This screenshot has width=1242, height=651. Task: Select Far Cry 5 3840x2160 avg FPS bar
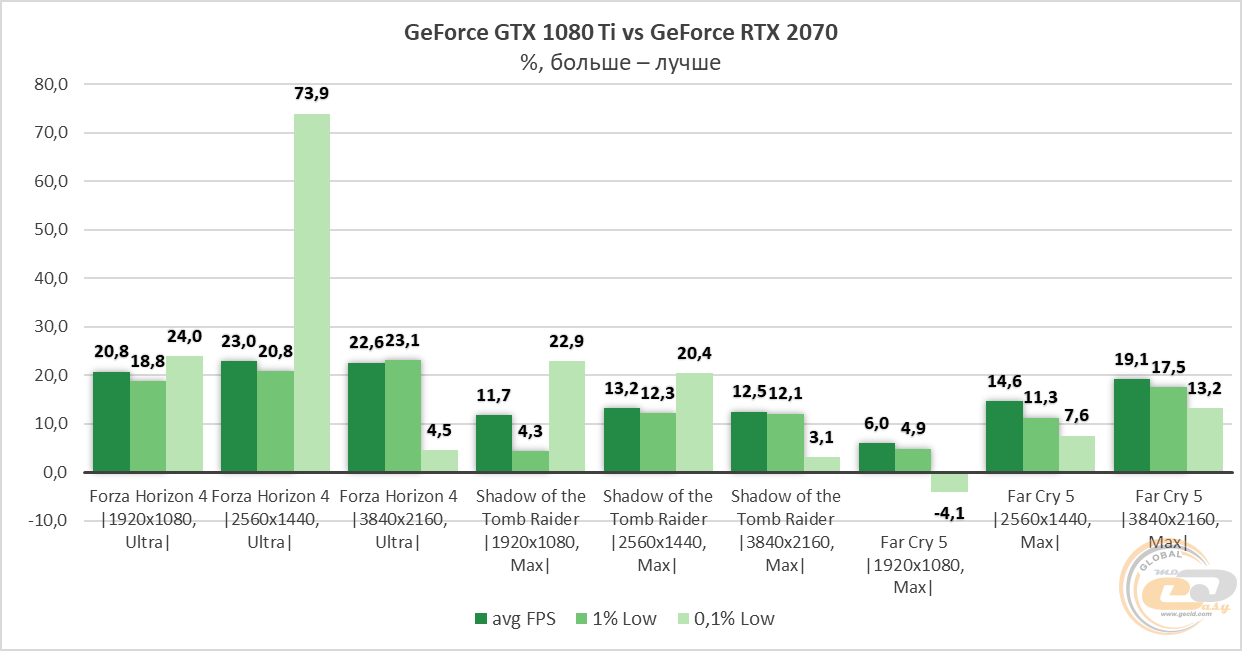tap(1132, 426)
